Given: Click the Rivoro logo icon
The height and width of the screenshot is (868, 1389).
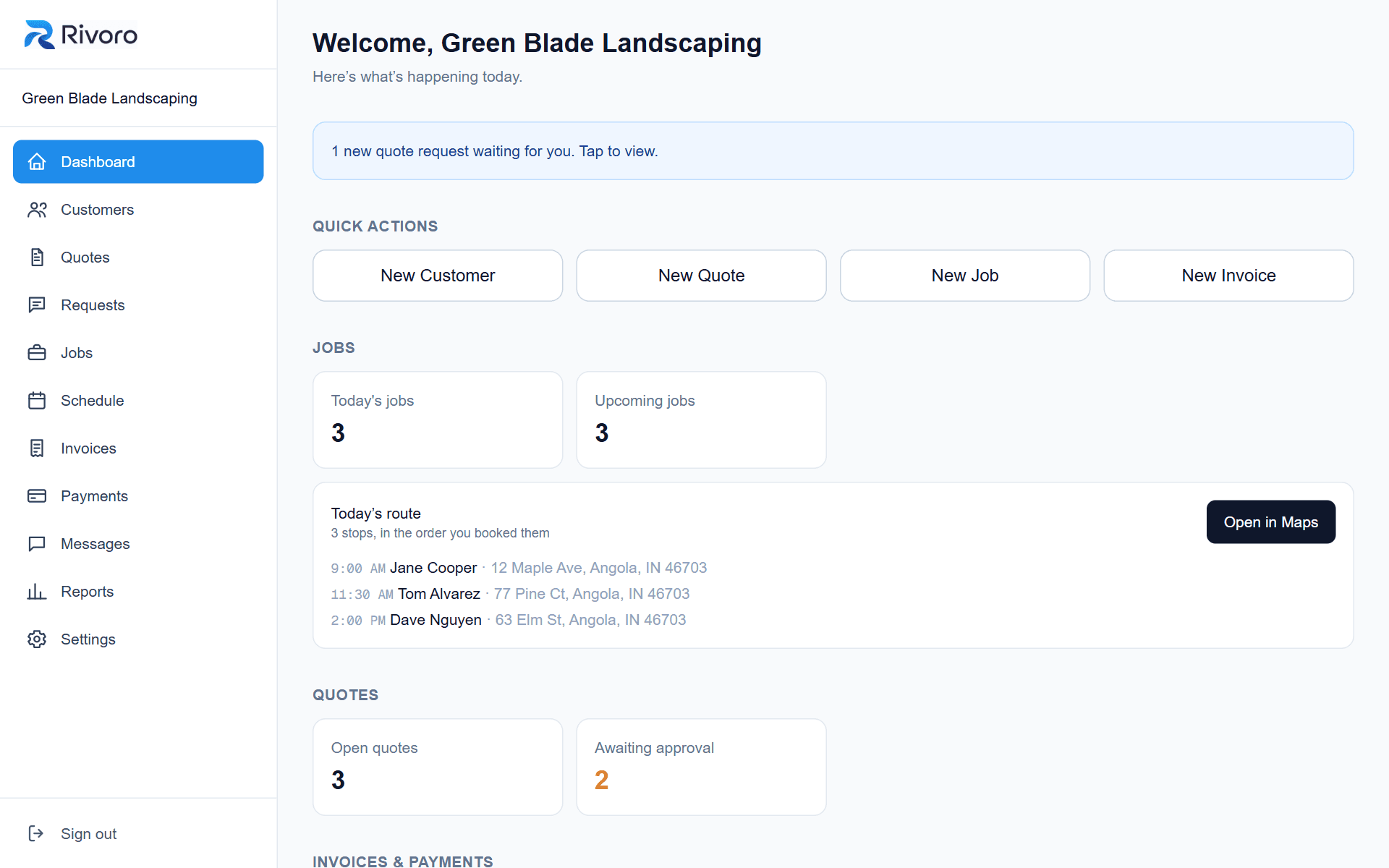Looking at the screenshot, I should click(x=39, y=35).
